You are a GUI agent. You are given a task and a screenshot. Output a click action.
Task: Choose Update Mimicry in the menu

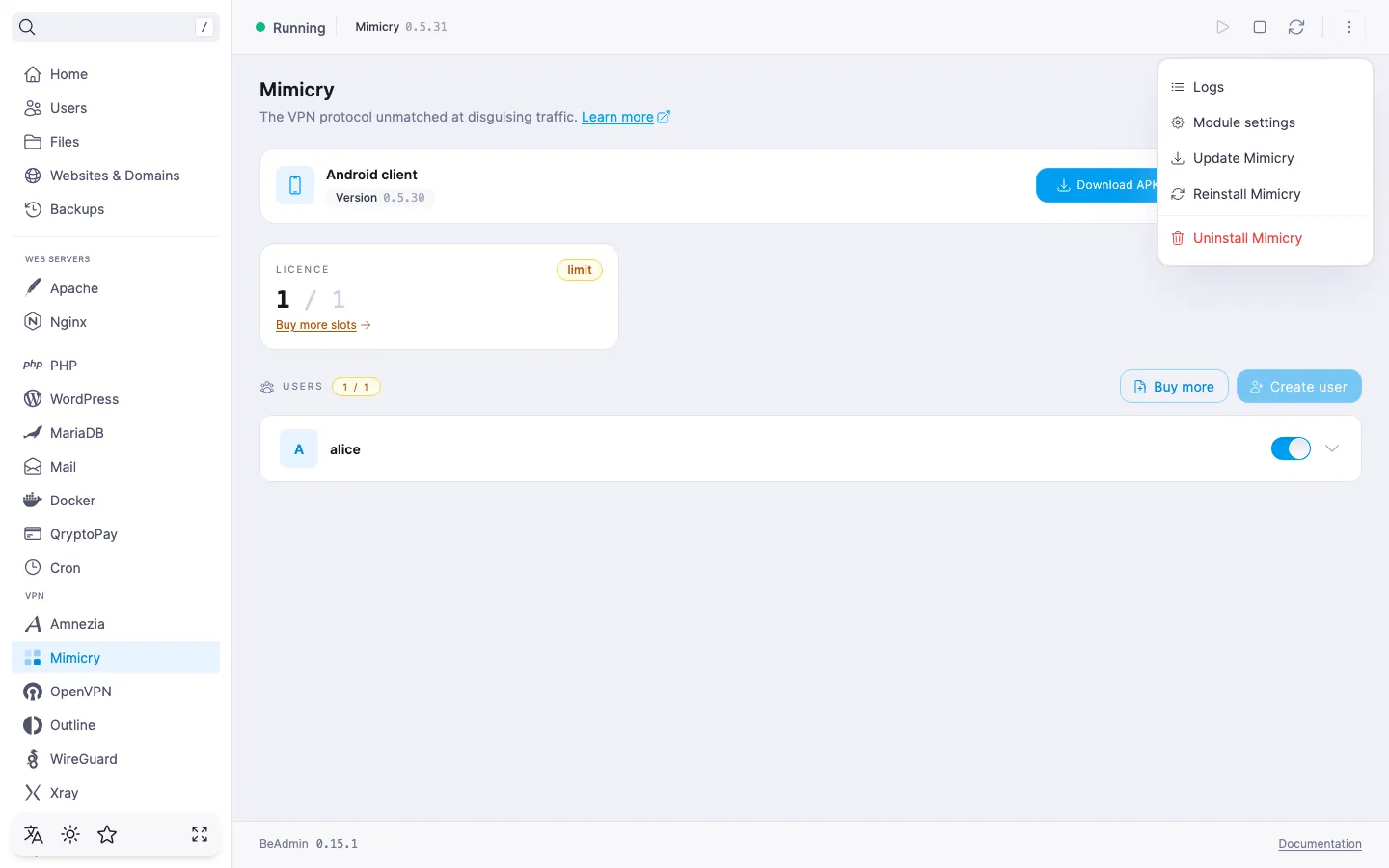(x=1266, y=158)
